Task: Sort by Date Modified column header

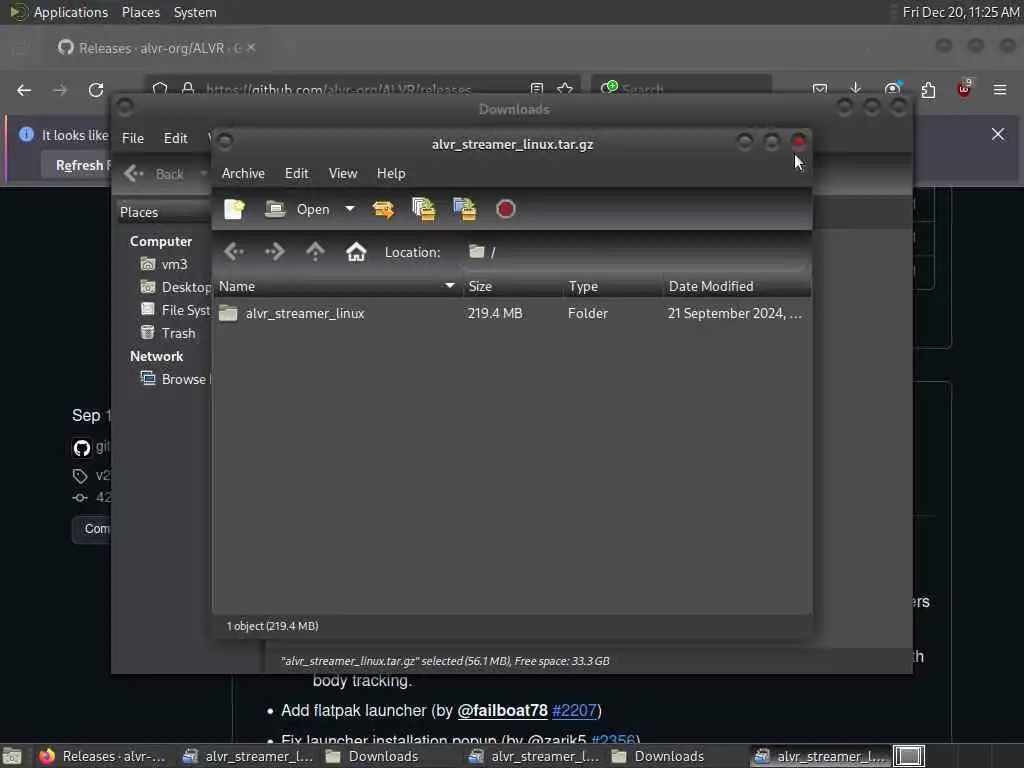Action: (x=737, y=286)
